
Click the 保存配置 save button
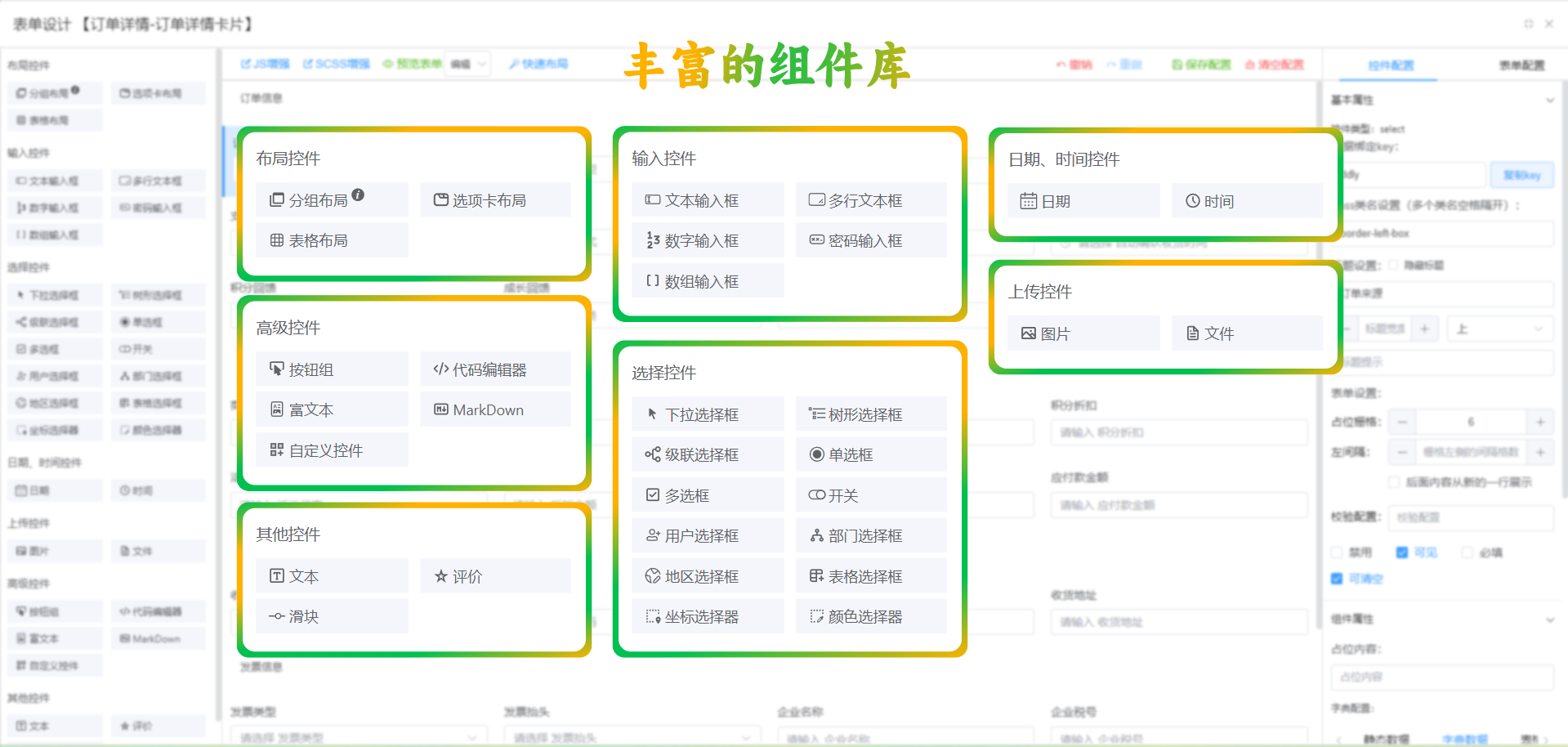pos(1199,63)
